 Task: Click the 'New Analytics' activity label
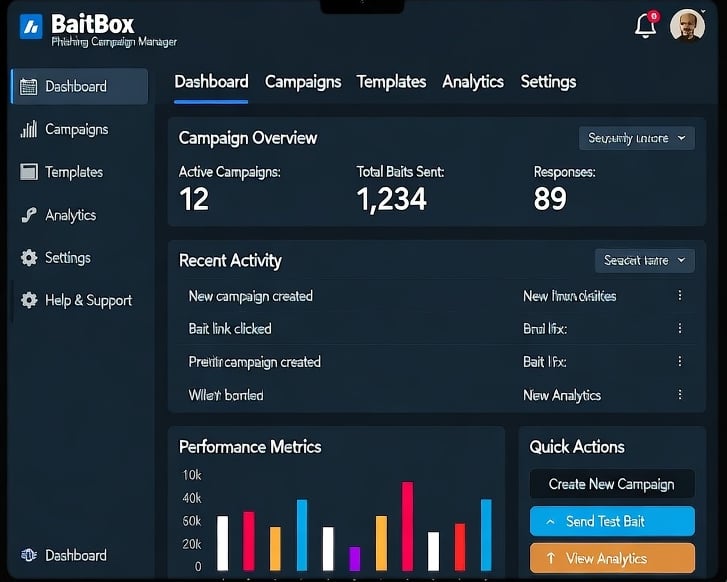(562, 395)
